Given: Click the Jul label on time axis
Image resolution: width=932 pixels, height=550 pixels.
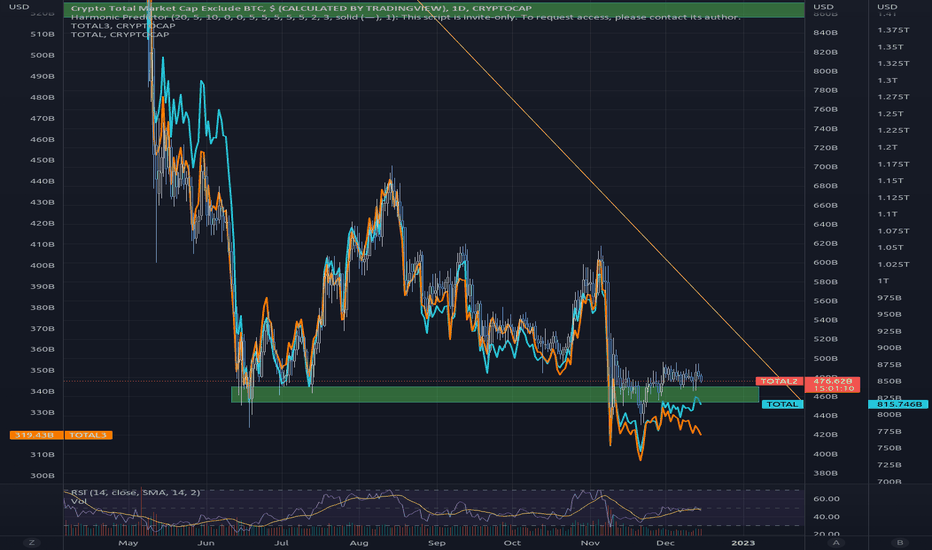Looking at the screenshot, I should (281, 543).
